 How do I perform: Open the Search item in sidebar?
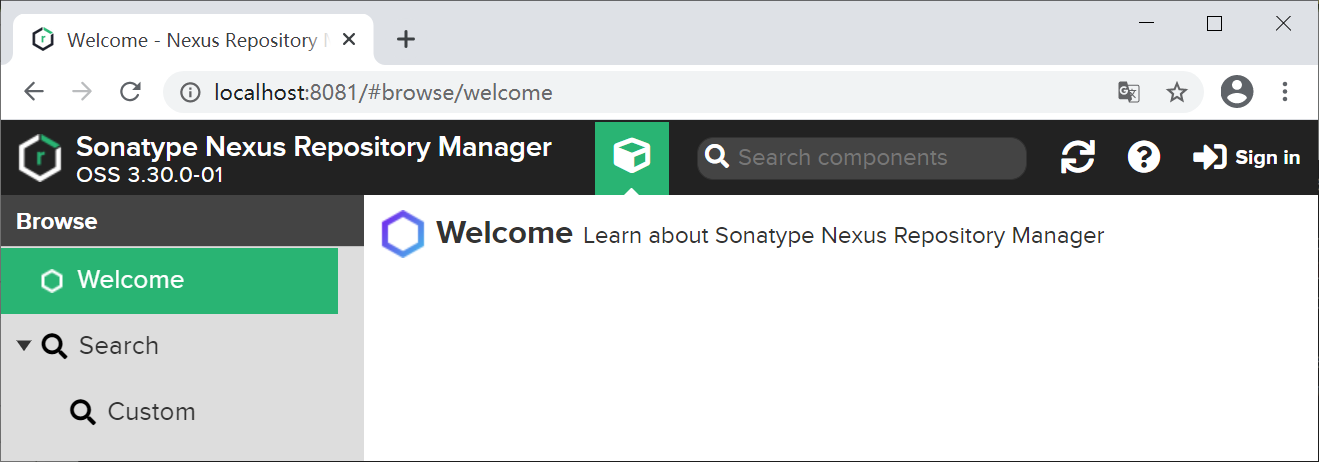coord(118,346)
